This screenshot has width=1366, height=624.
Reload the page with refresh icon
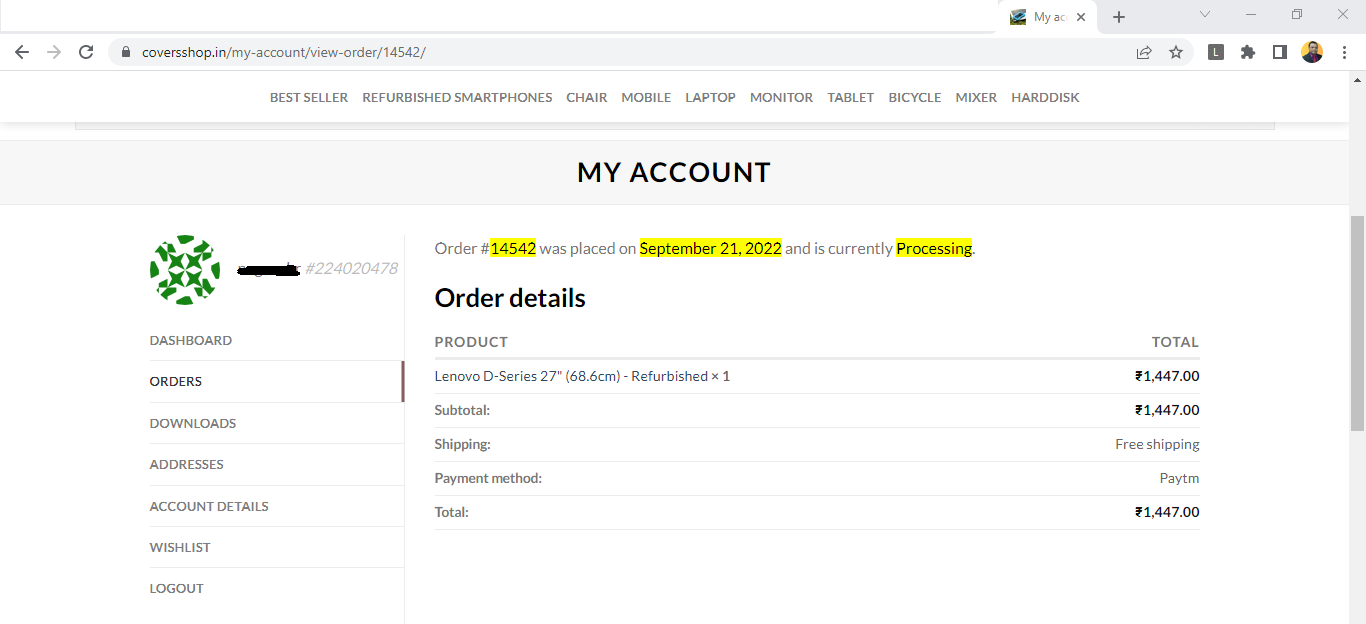pos(86,52)
